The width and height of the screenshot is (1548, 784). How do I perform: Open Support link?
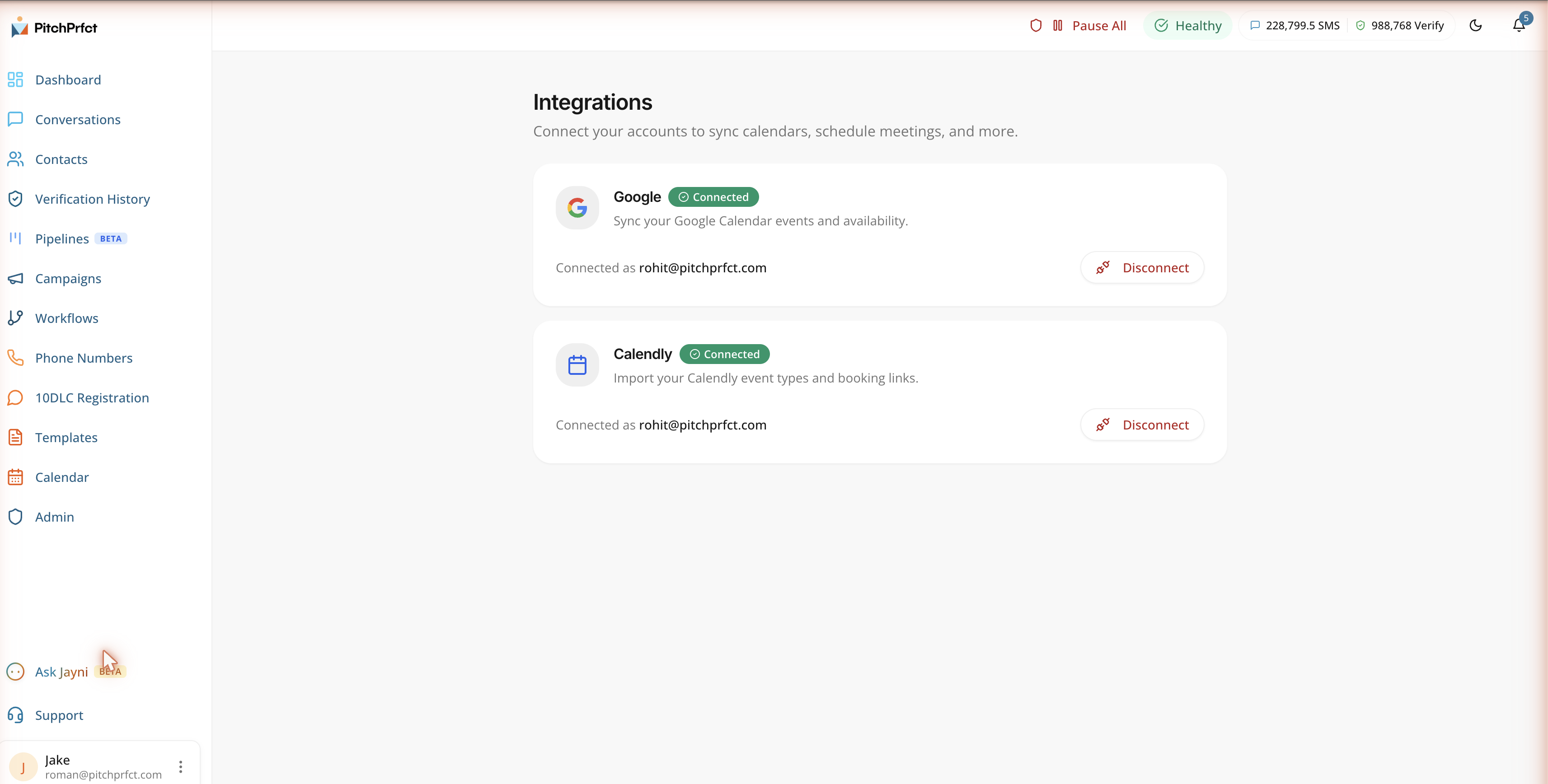[59, 715]
